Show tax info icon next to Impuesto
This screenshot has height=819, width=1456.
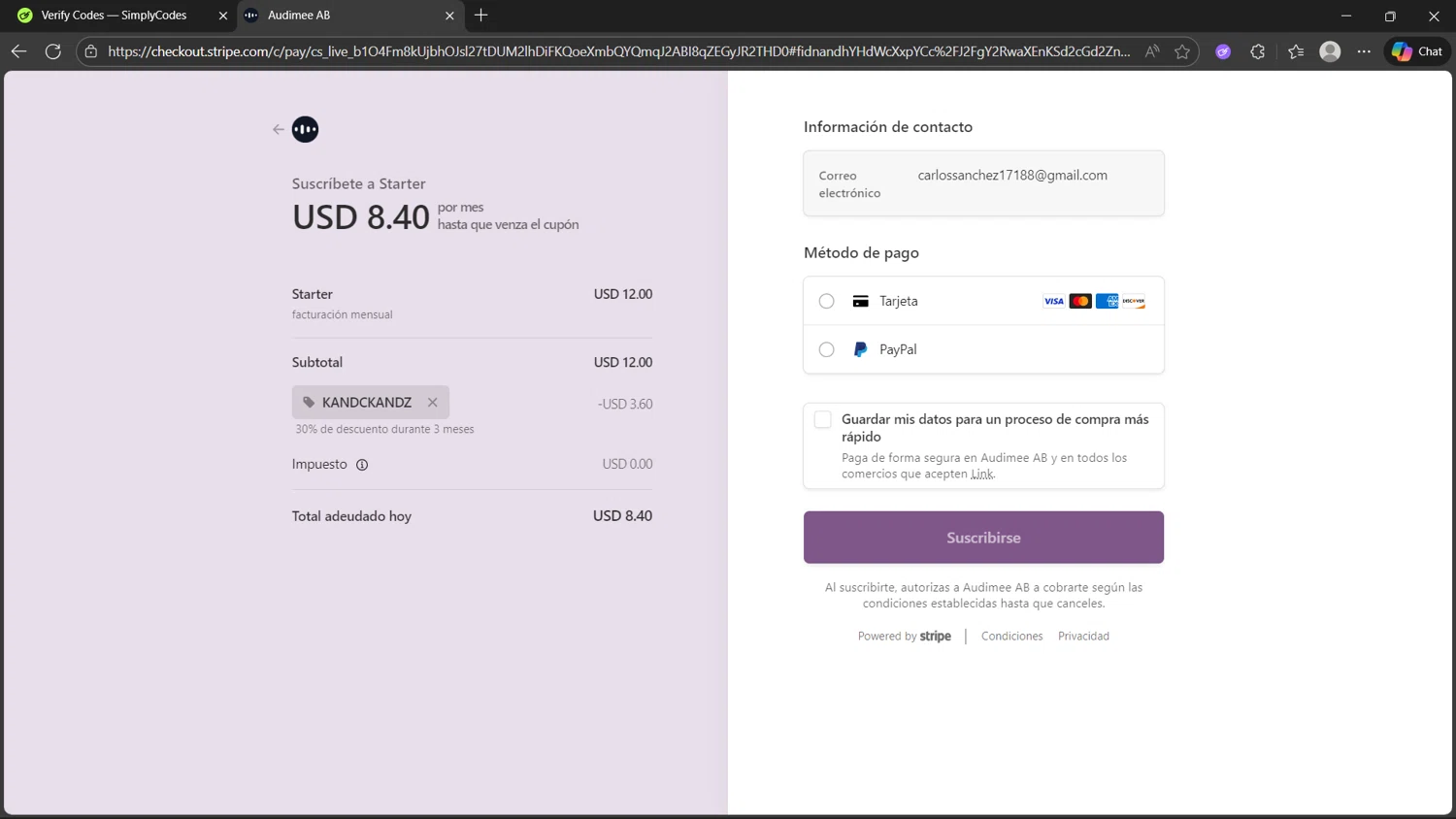(362, 465)
